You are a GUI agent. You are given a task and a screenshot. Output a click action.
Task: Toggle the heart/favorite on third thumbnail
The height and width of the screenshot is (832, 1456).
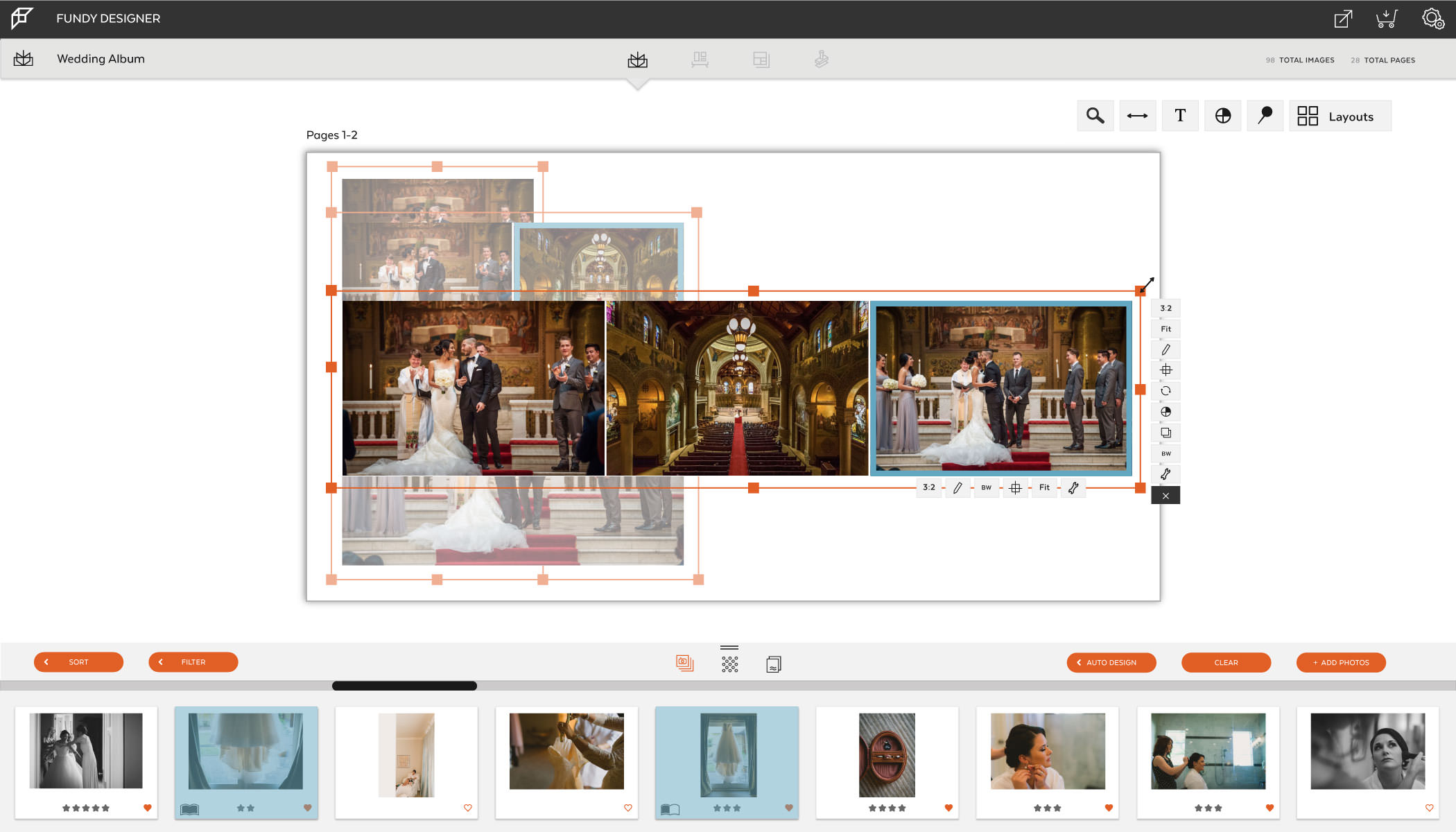click(467, 808)
